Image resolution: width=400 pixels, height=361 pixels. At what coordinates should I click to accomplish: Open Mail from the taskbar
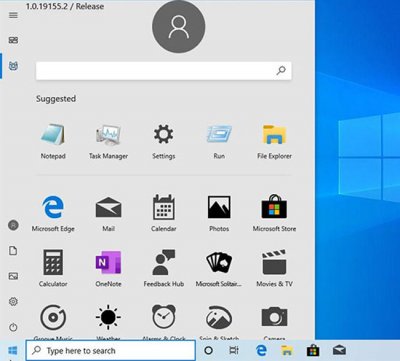point(339,350)
